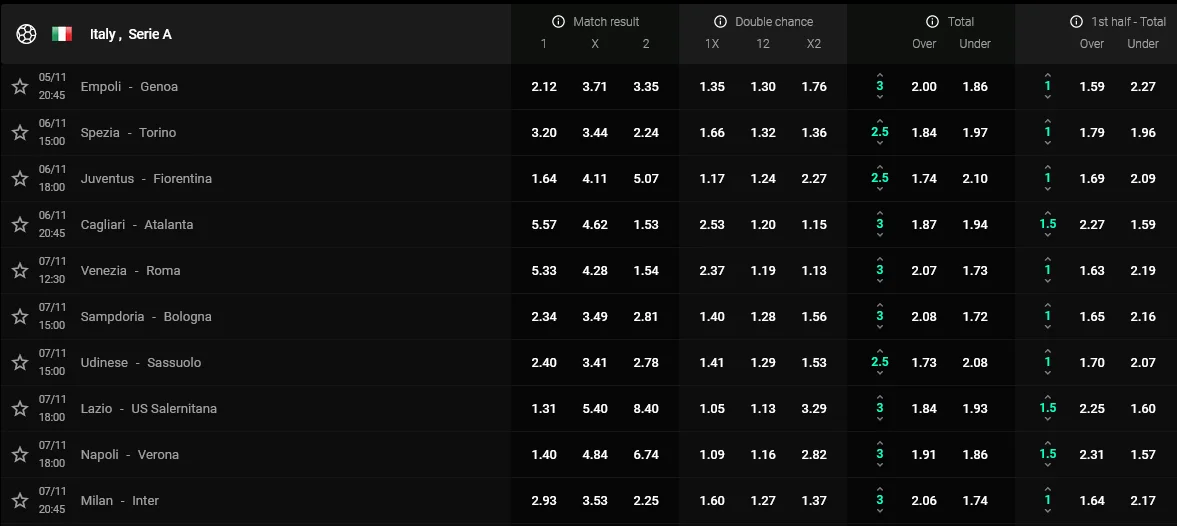Screen dimensions: 1177x526
Task: Toggle favorite star for Juventus - Fiorentina
Action: click(x=20, y=179)
